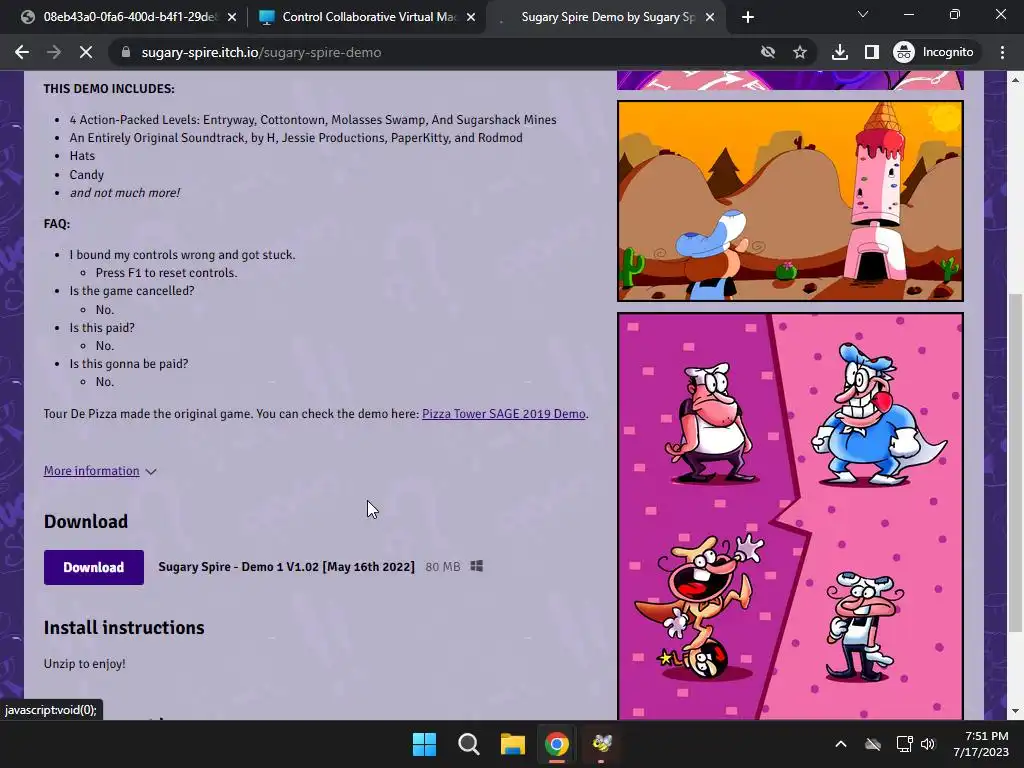
Task: Bookmark this page with the star icon
Action: tap(800, 52)
